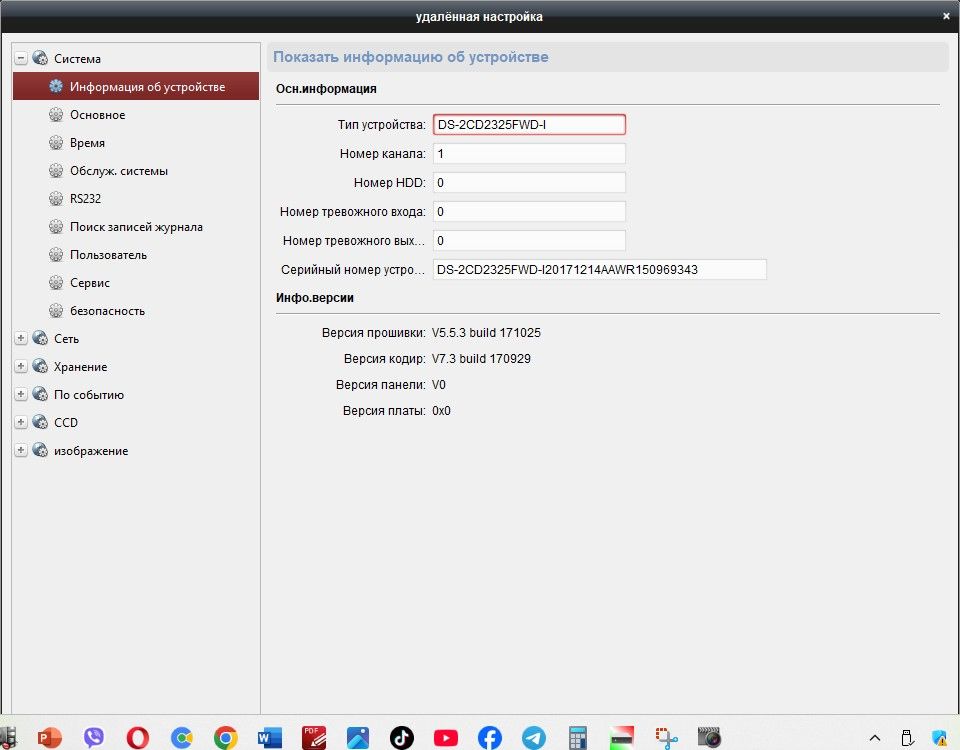Click encoder version V7.3 build 170929
Screen dimensions: 960x750
pos(481,358)
